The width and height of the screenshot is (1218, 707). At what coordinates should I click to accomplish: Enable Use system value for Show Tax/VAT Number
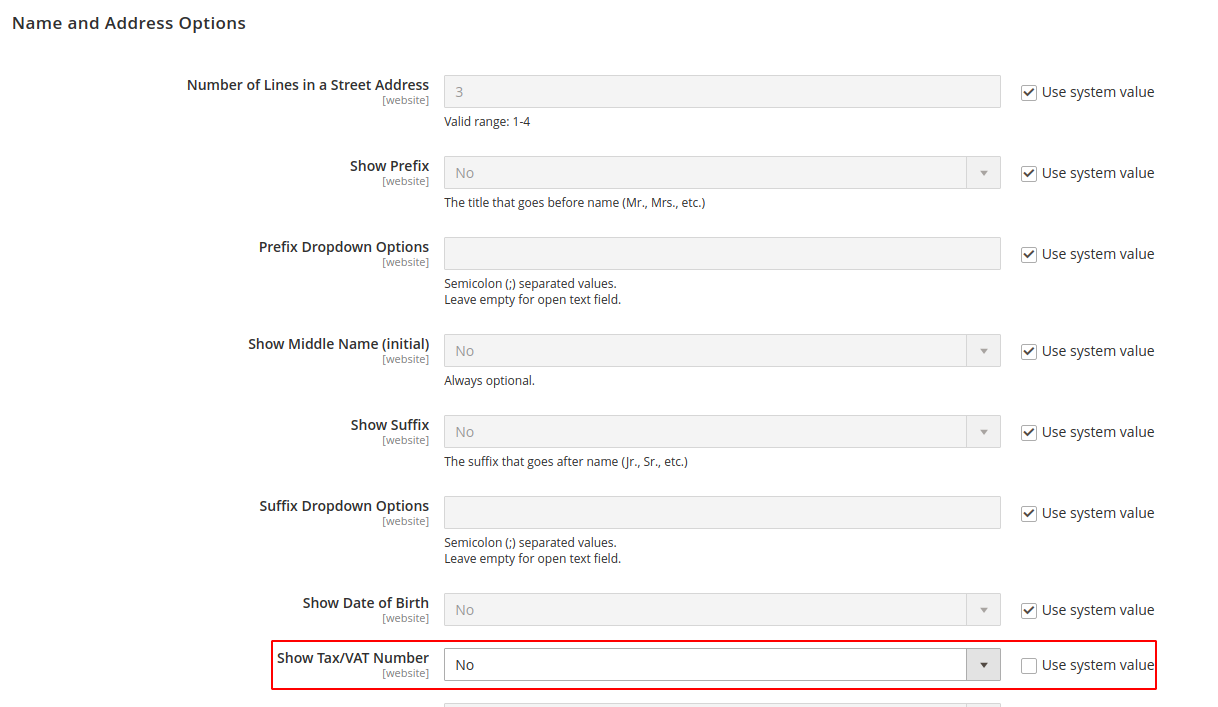click(x=1029, y=664)
